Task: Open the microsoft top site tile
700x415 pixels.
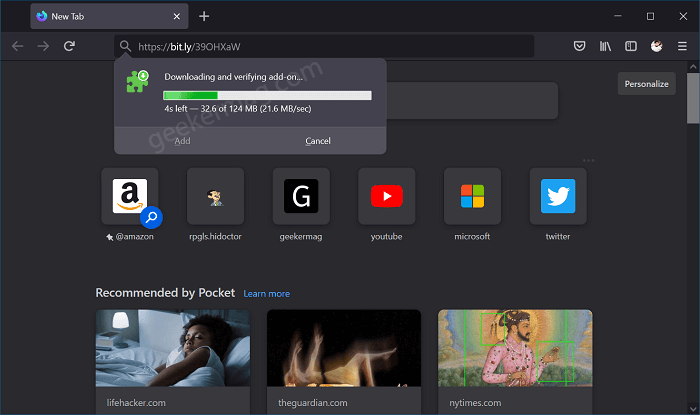Action: tap(472, 196)
